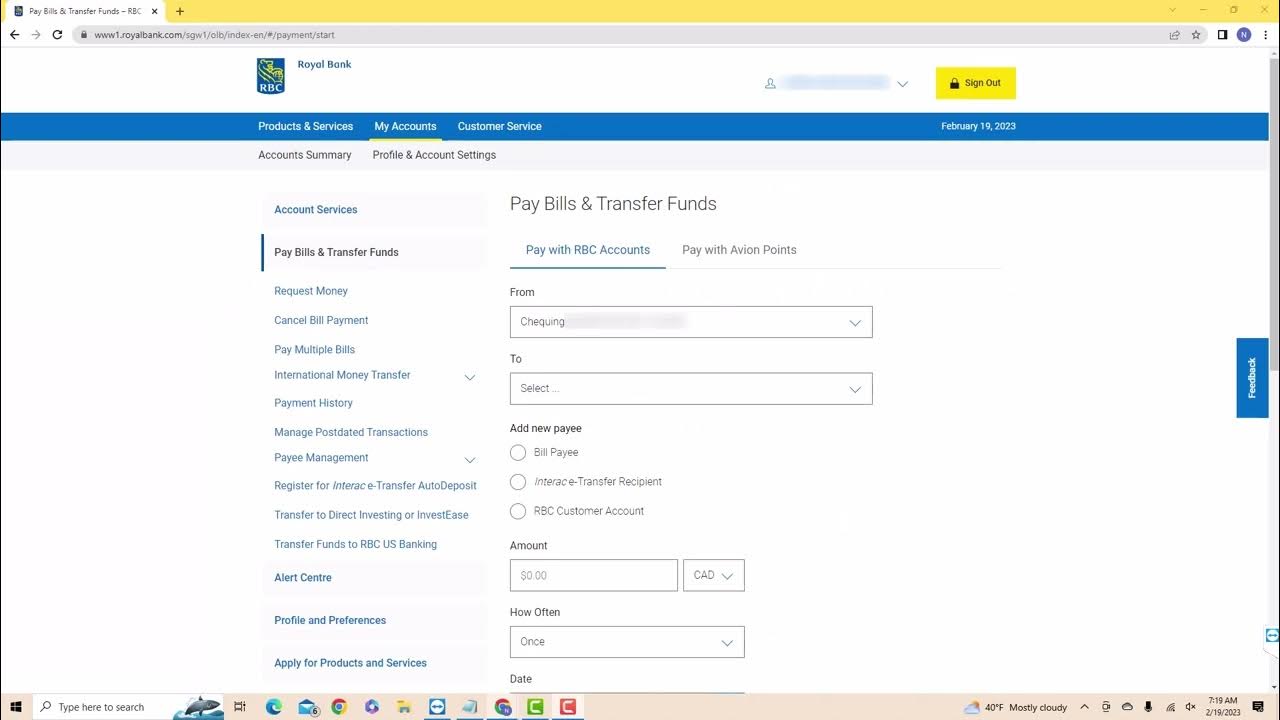Open the How Often dropdown
The width and height of the screenshot is (1280, 720).
pos(627,642)
